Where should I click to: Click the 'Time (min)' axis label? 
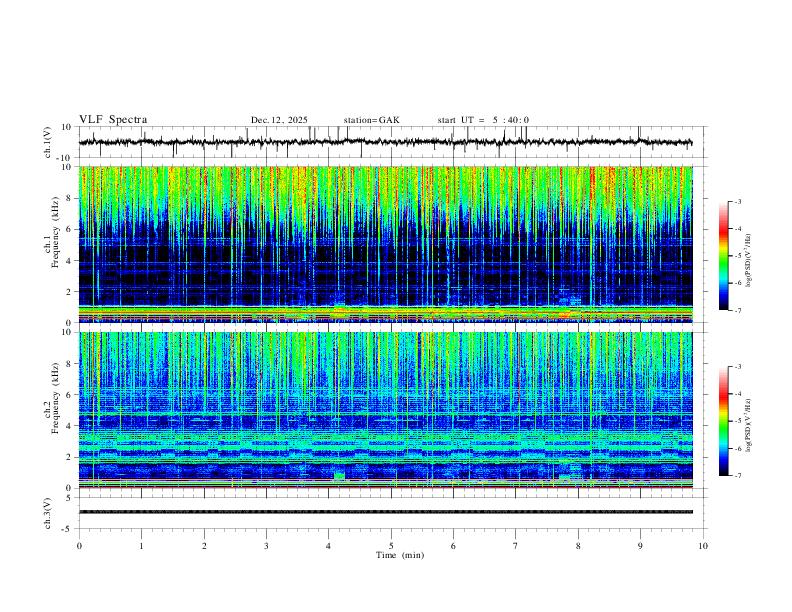(400, 555)
